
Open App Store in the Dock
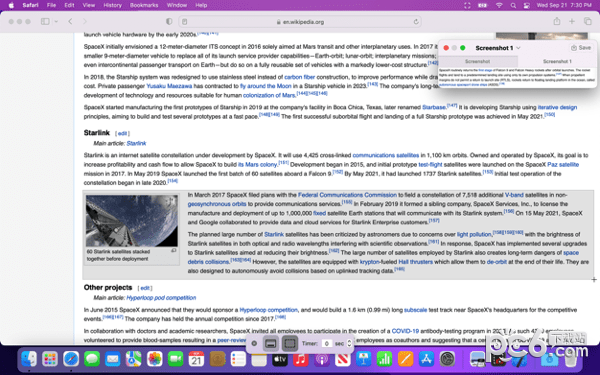click(x=426, y=359)
